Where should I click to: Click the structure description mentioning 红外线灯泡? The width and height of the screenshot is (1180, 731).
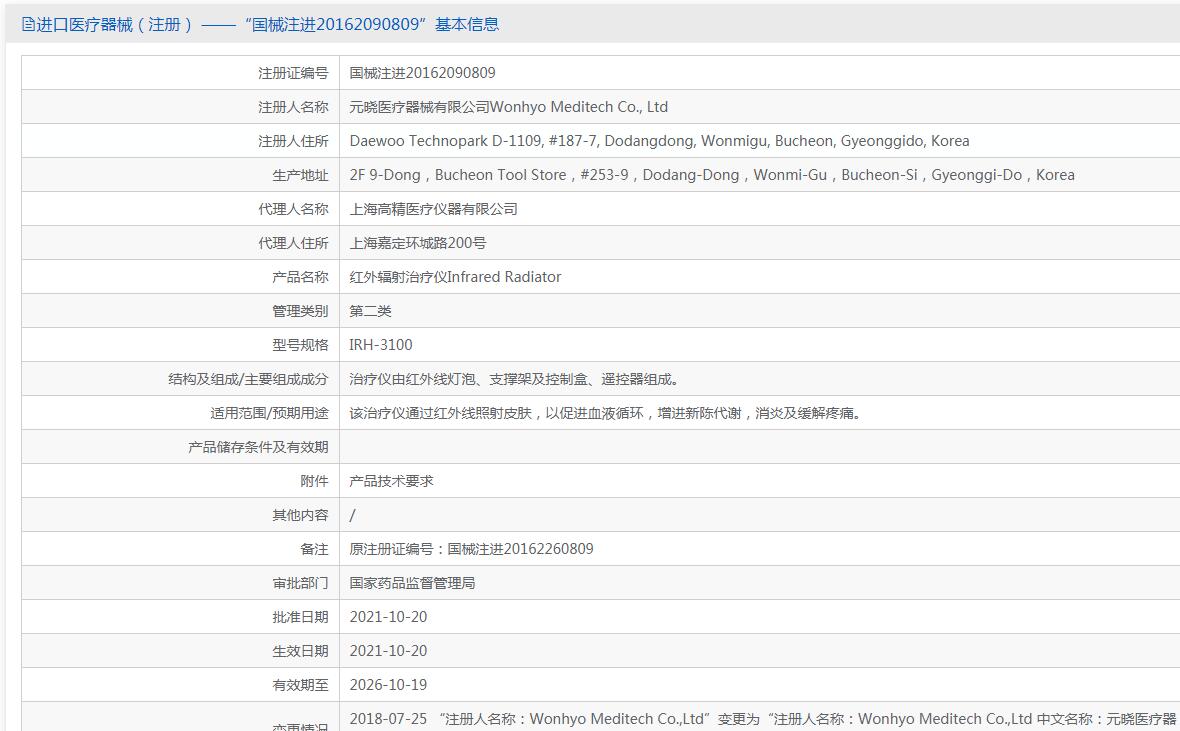point(516,379)
